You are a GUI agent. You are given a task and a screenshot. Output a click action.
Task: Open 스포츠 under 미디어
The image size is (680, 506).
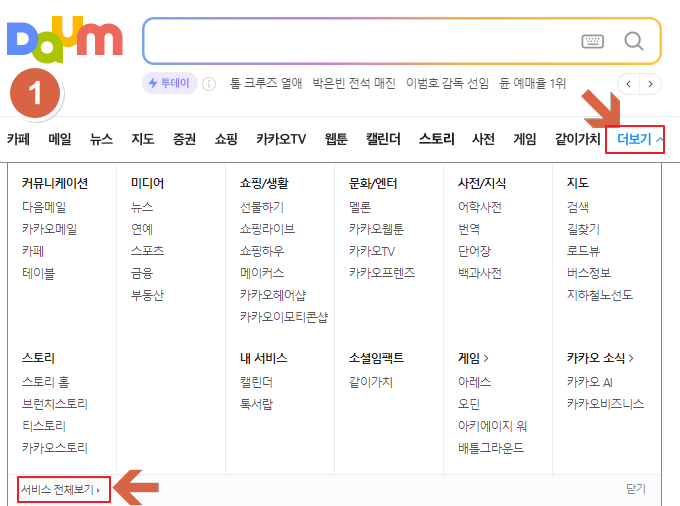(147, 251)
